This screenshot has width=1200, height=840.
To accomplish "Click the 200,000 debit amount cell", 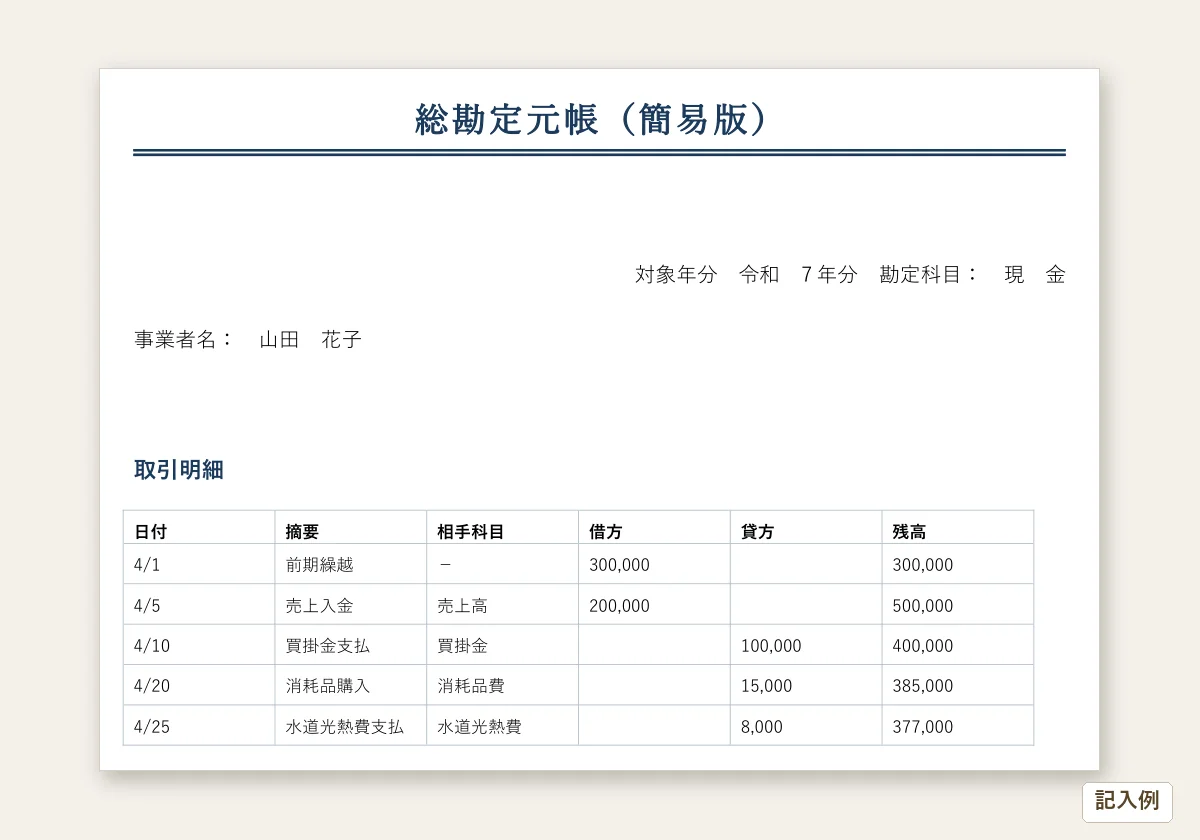I will [655, 605].
